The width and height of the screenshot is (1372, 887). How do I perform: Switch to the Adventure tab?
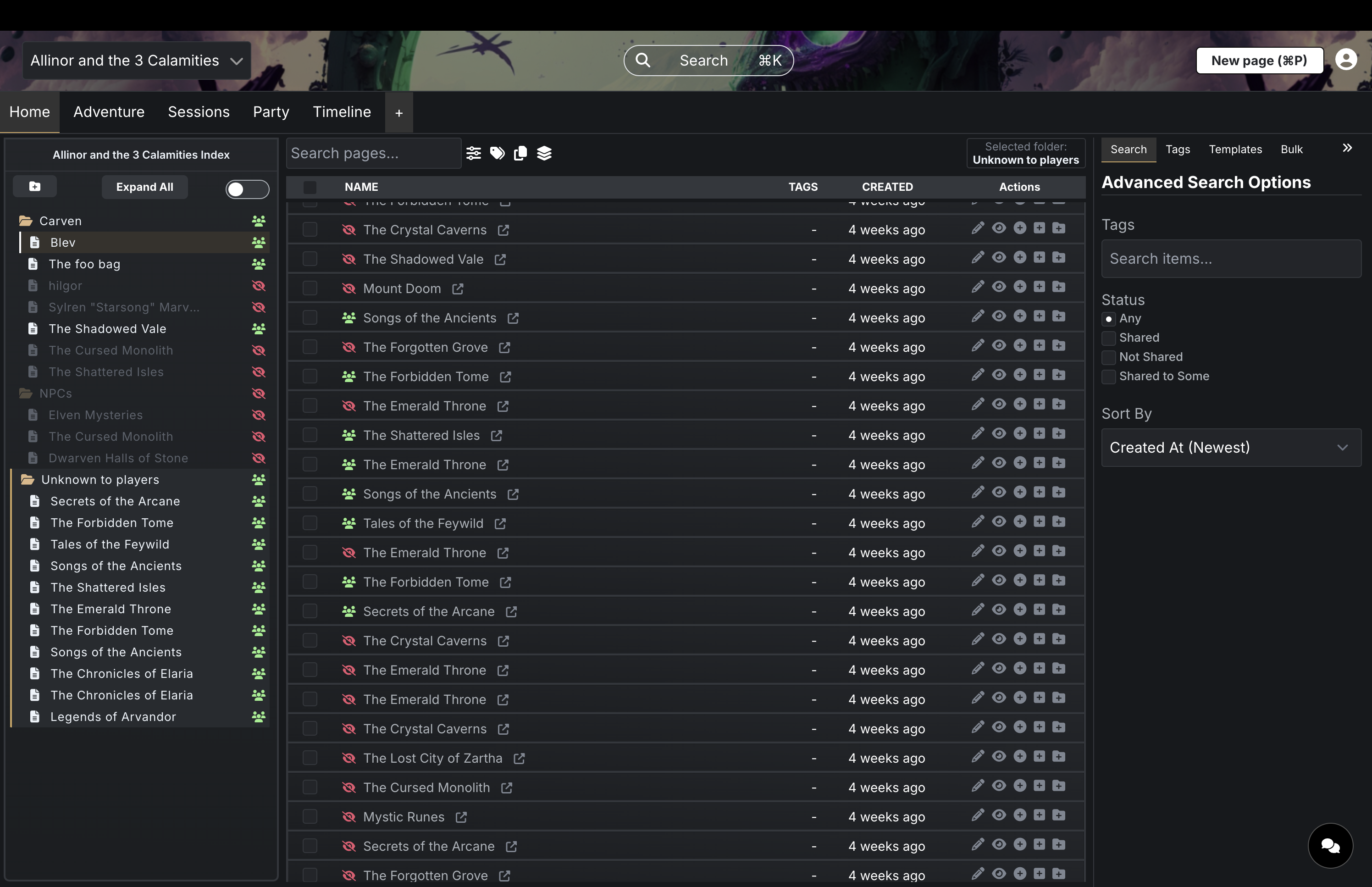pos(109,112)
